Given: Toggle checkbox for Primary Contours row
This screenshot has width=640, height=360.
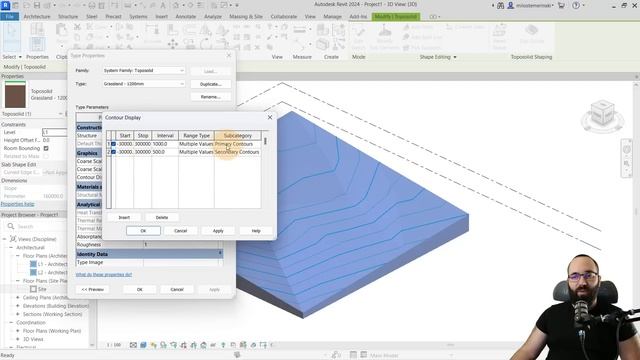Looking at the screenshot, I should point(113,144).
